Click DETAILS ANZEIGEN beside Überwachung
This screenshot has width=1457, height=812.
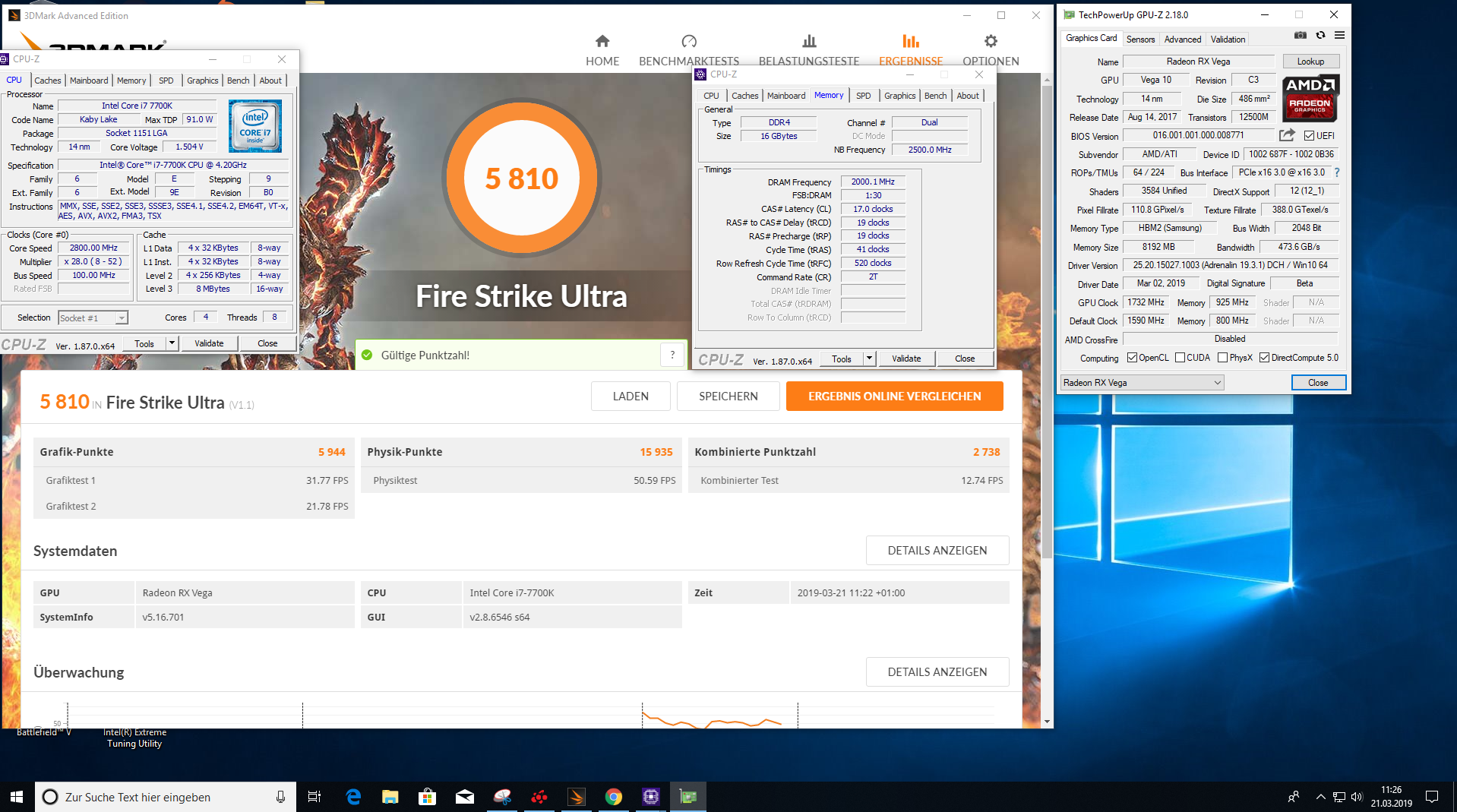click(937, 672)
